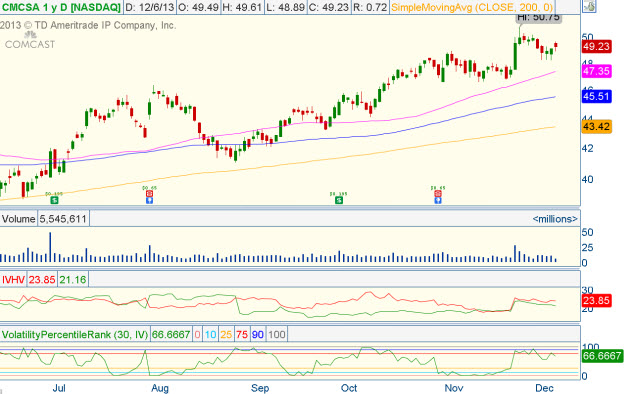Screen dimensions: 625x394
Task: Click the late-September dividend dollar-sign marker
Action: click(x=339, y=200)
